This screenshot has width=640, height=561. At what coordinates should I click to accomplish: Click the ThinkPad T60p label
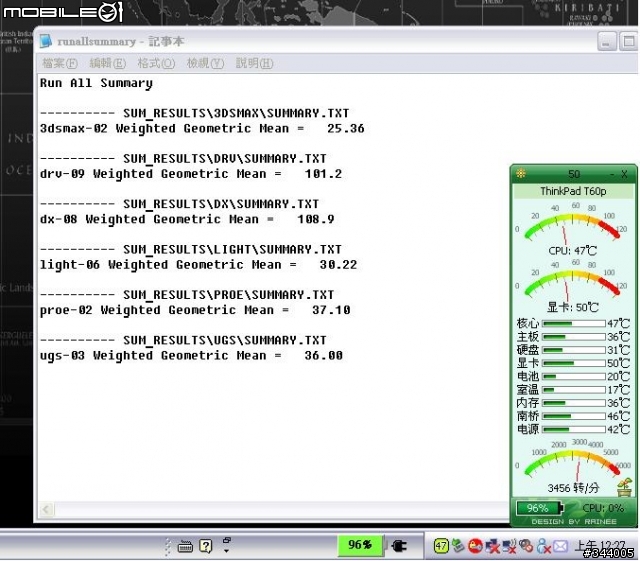pyautogui.click(x=573, y=191)
